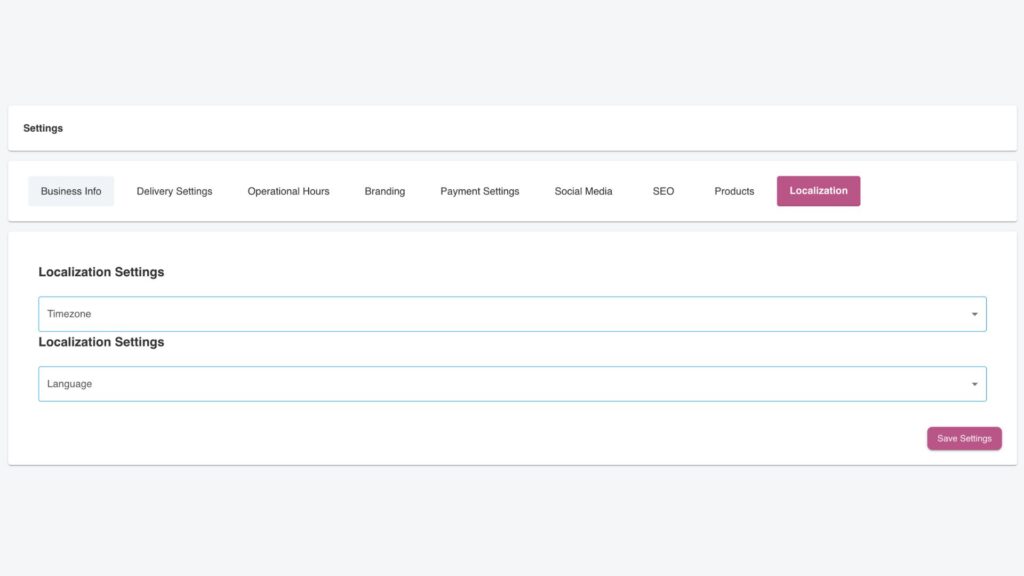Click the SEO tab
Image resolution: width=1024 pixels, height=576 pixels.
tap(663, 191)
